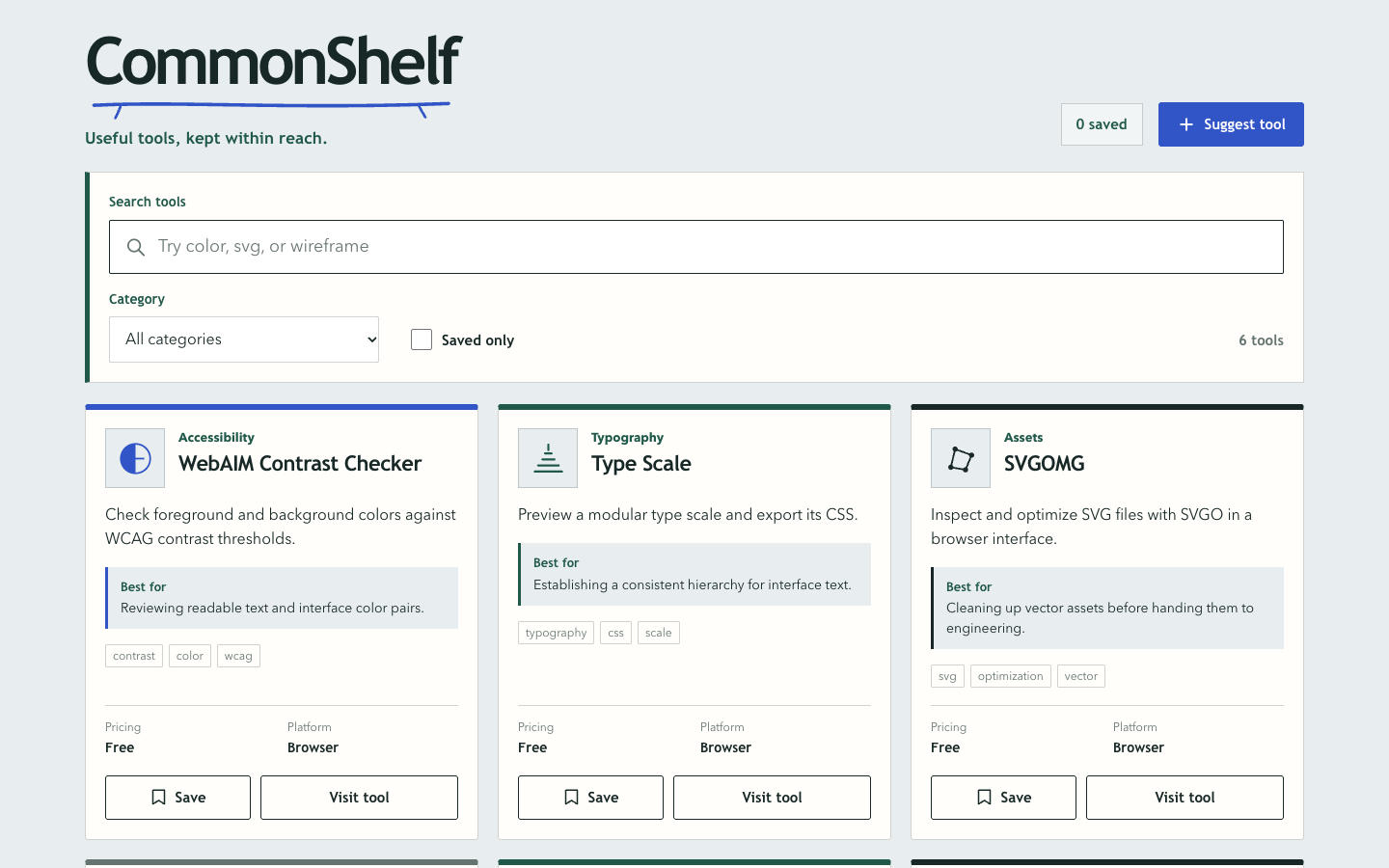
Task: Click the 'vector' tag
Action: 1081,676
